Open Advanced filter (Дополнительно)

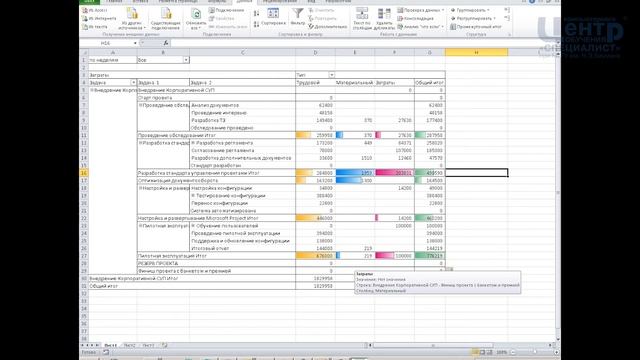tap(327, 27)
